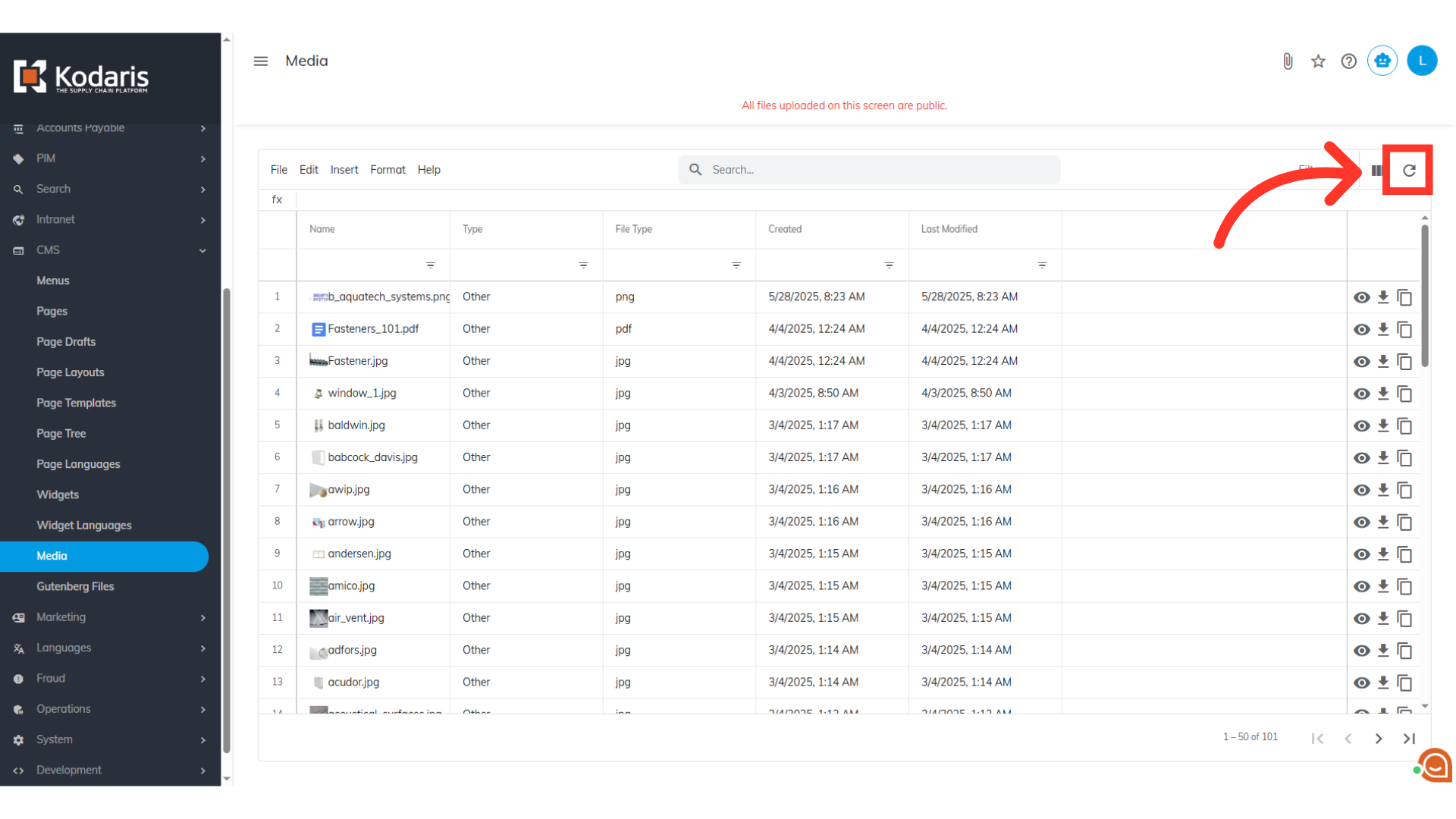Click the attachment paperclip icon in header
Image resolution: width=1456 pixels, height=819 pixels.
(1288, 61)
